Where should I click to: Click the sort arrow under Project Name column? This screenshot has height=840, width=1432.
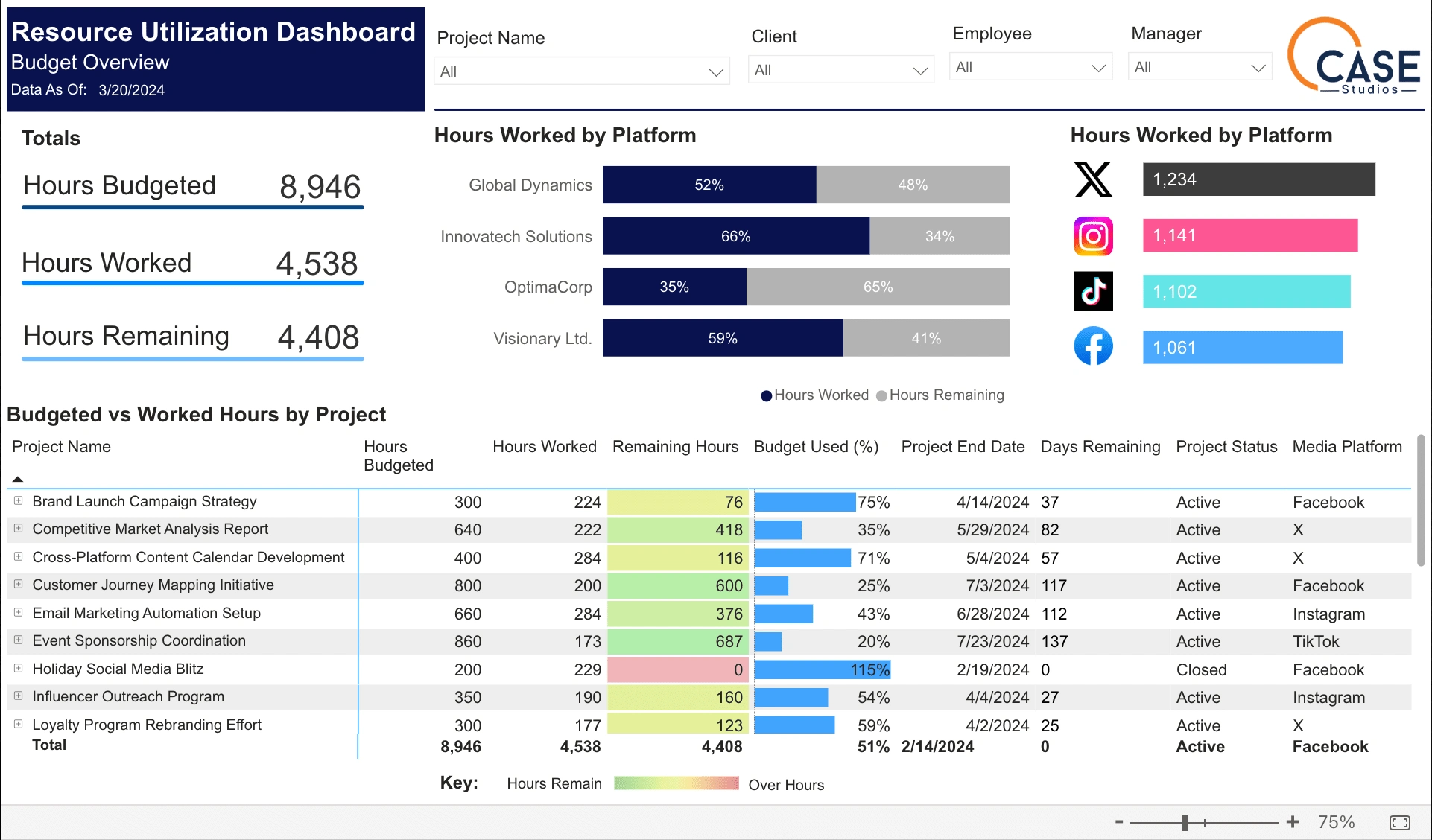[18, 479]
